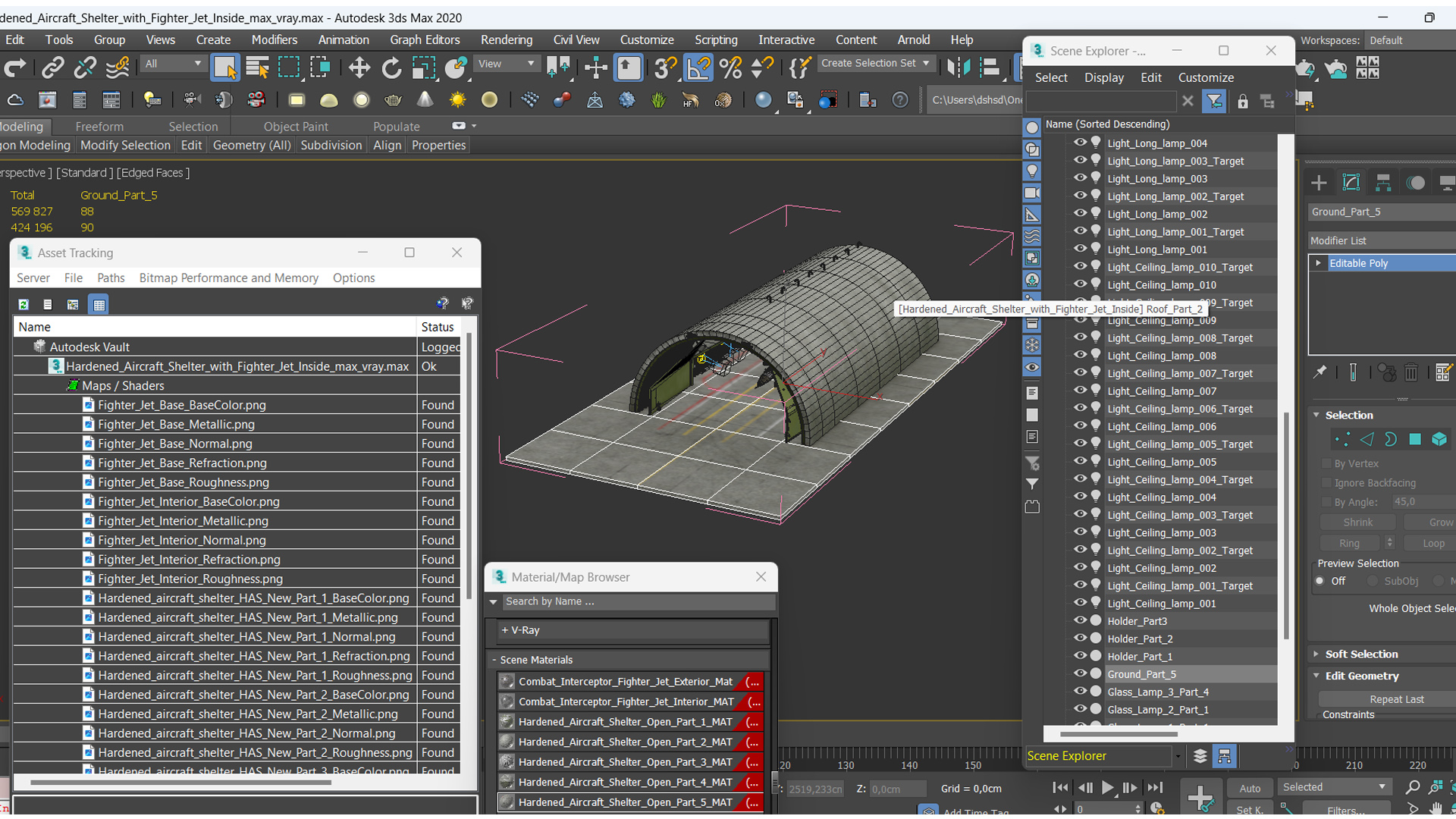Click Search by Name field in Material Browser
1456x819 pixels.
pyautogui.click(x=639, y=601)
